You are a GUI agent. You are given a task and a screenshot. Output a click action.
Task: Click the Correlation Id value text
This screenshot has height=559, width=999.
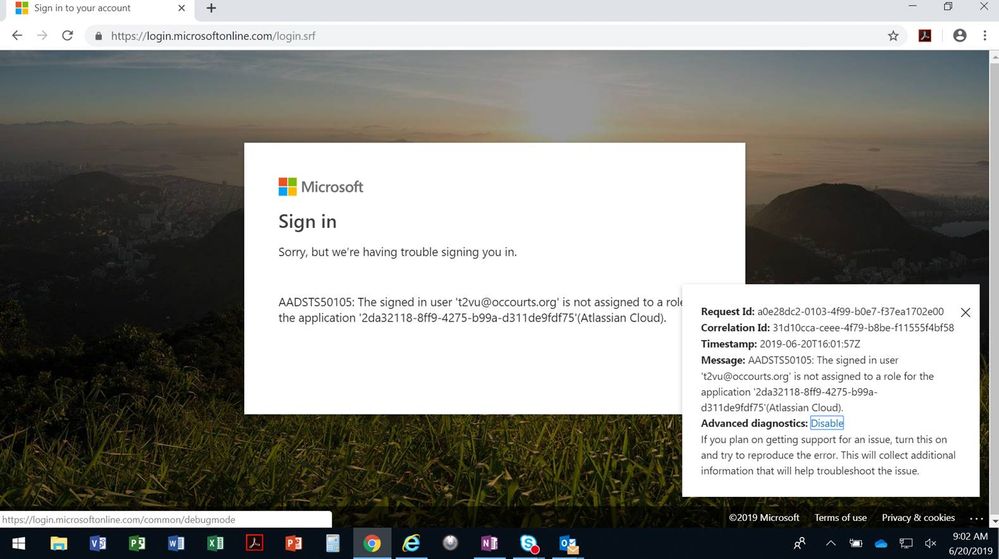[863, 328]
